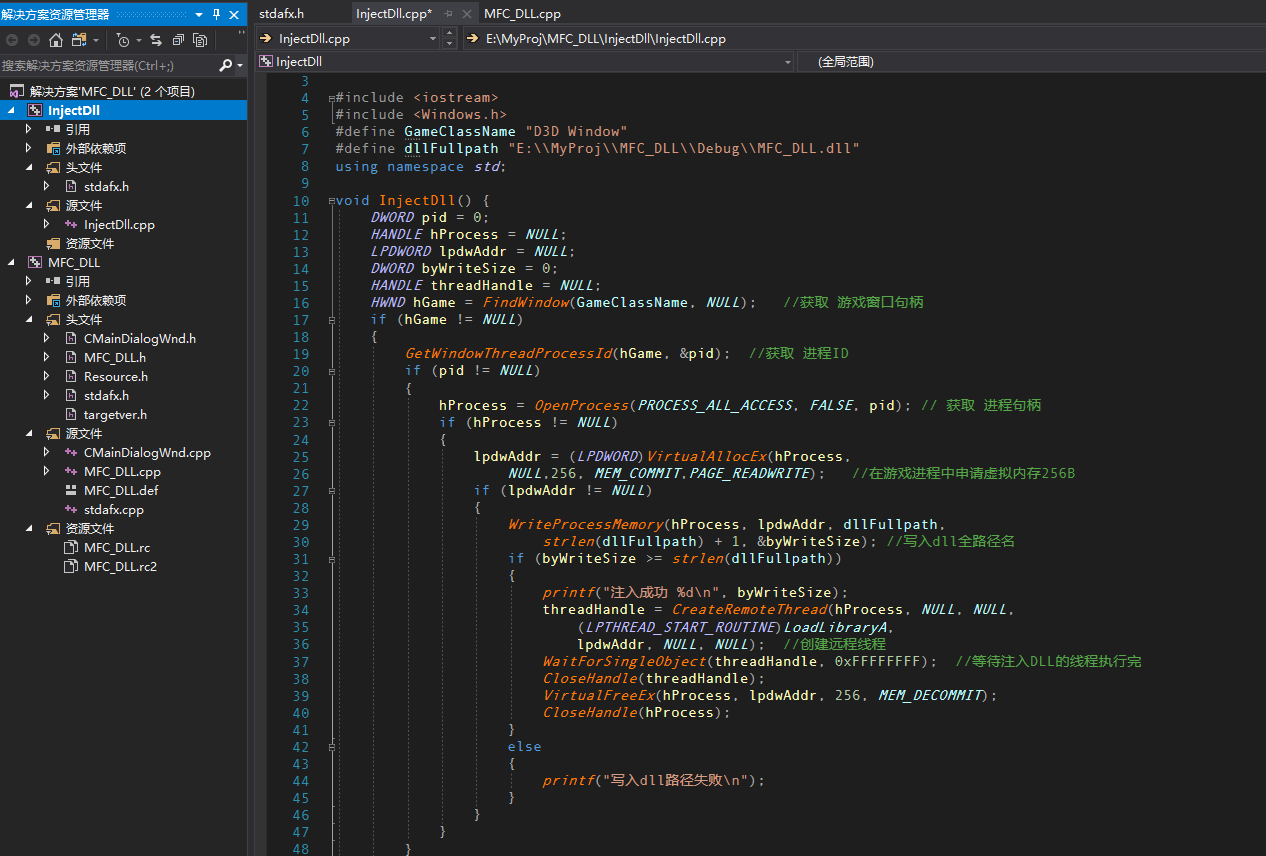
Task: Switch views with the solution/folder view icon
Action: click(x=78, y=40)
